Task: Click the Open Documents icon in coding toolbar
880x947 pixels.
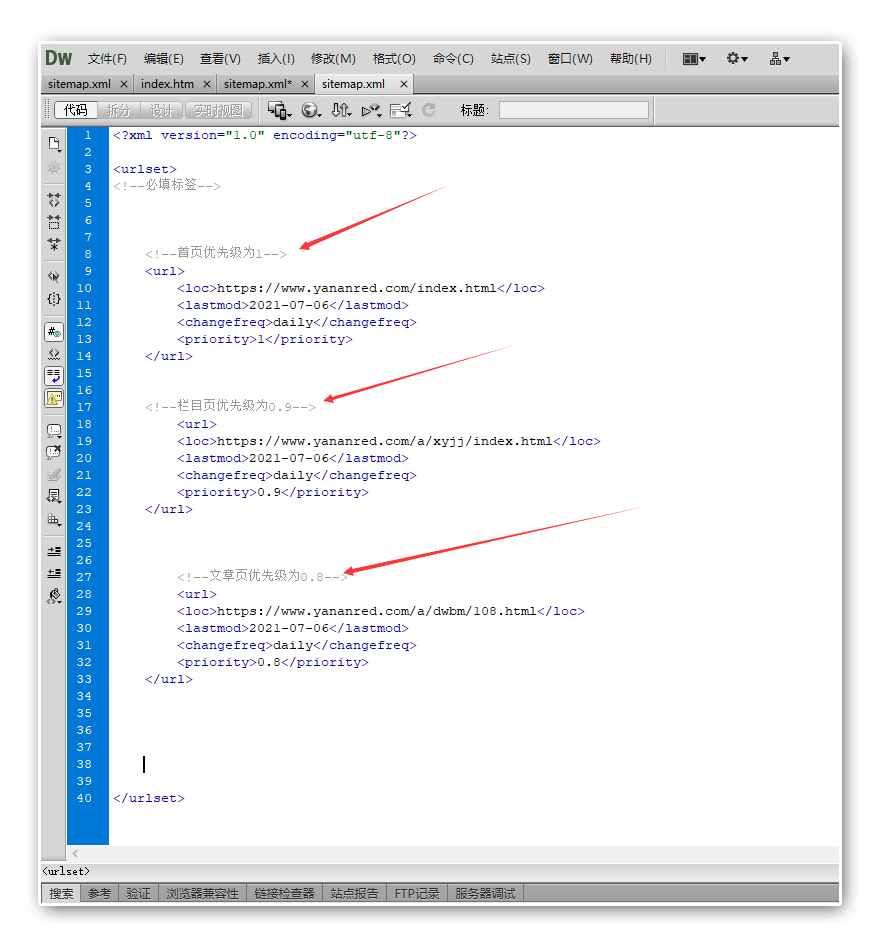Action: tap(54, 144)
